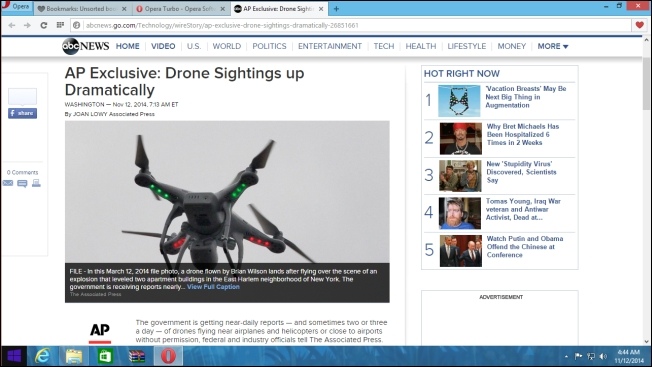Show hidden system tray icons arrow
Screen dimensions: 652x367
pyautogui.click(x=566, y=356)
